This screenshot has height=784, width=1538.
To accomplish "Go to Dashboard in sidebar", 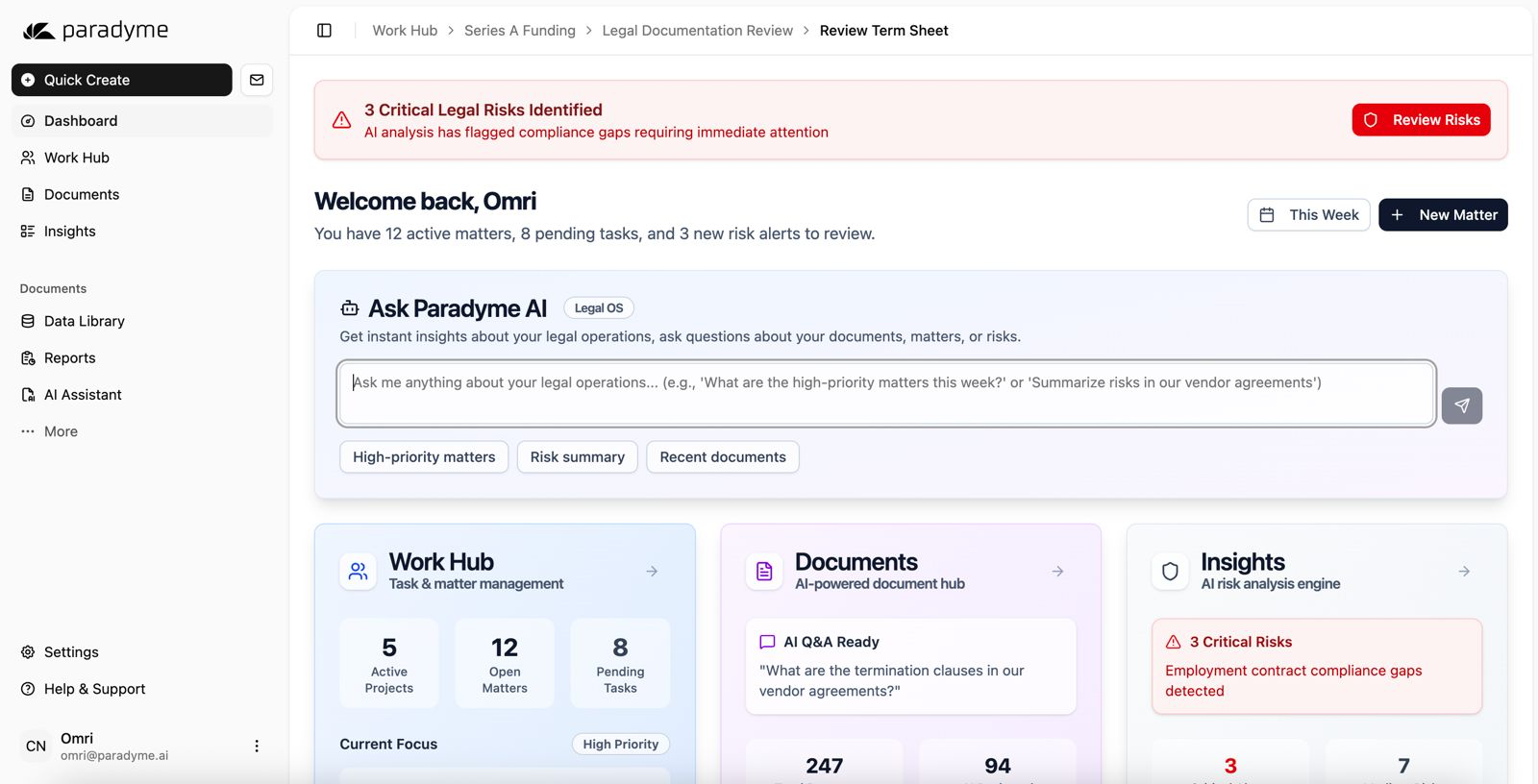I will 81,121.
